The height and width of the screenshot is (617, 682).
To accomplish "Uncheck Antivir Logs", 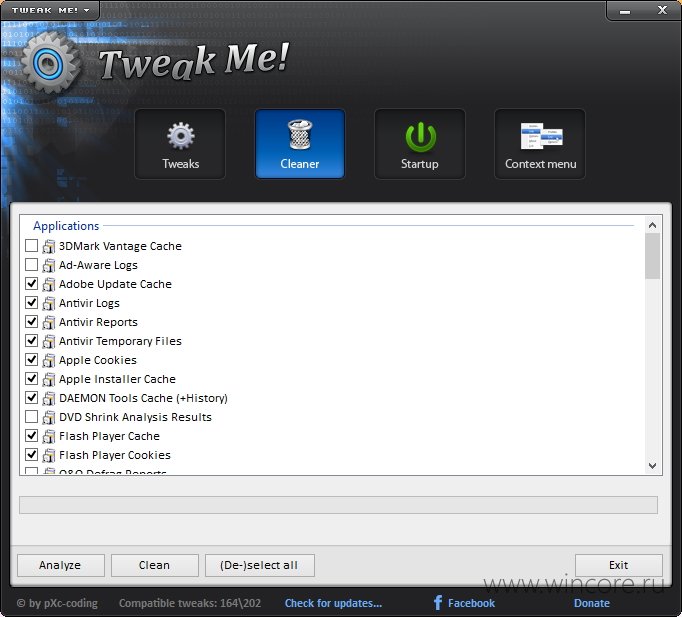I will [x=31, y=303].
